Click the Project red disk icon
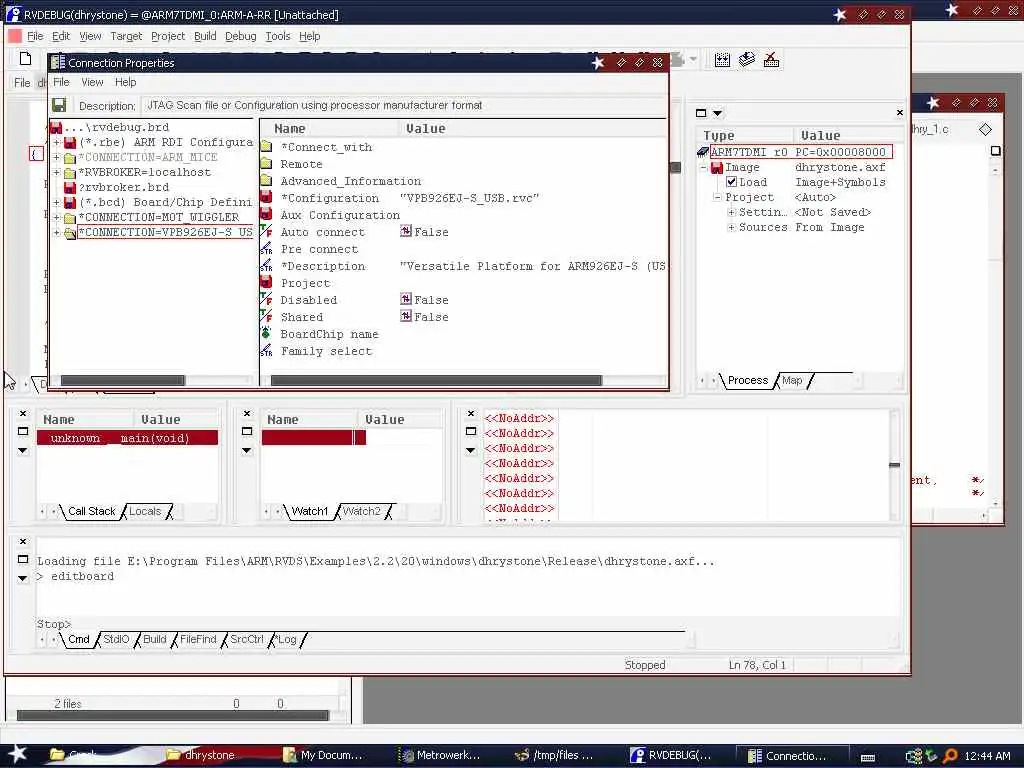This screenshot has height=768, width=1024. 266,282
